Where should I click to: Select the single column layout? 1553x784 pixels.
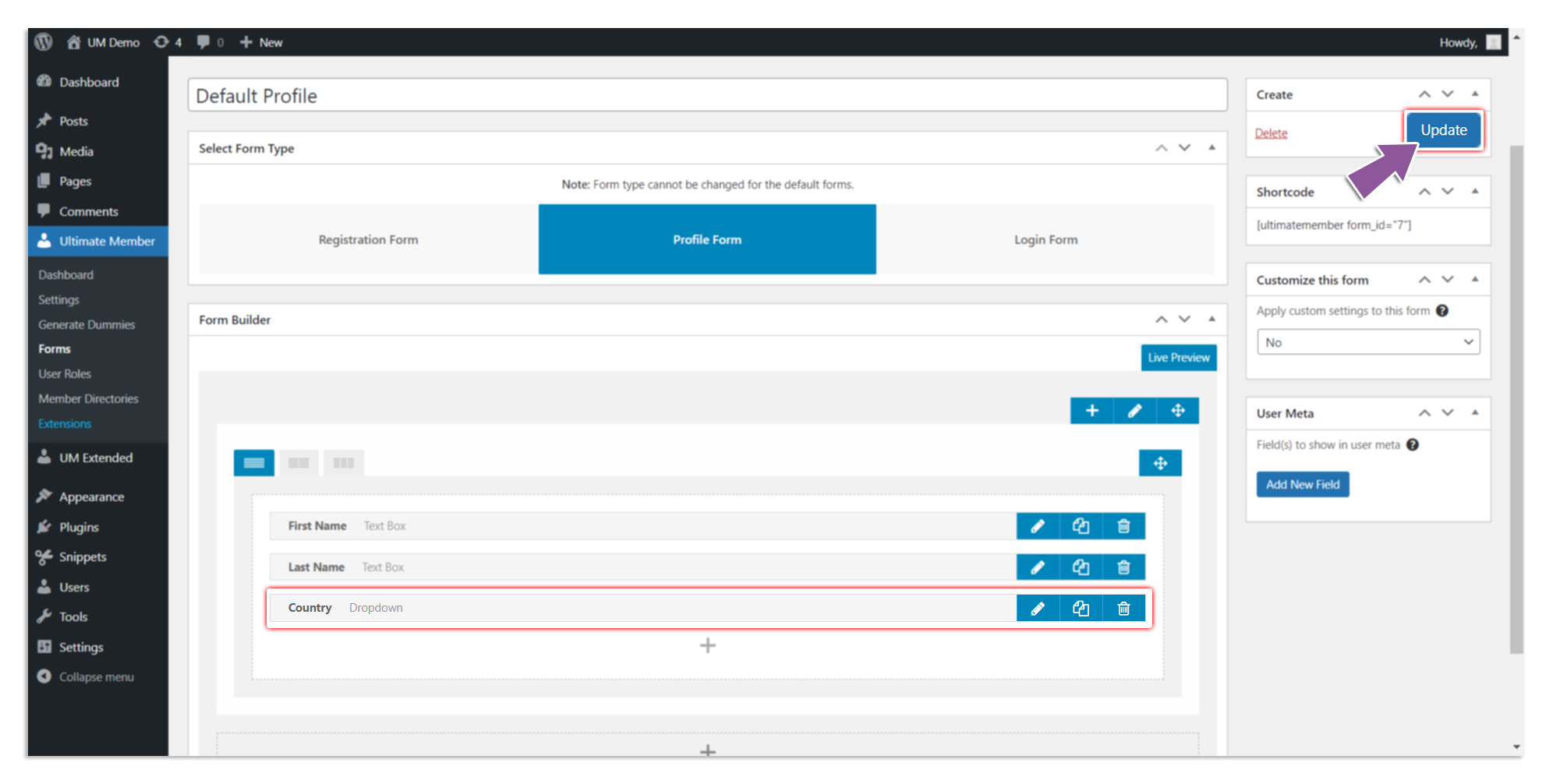(x=254, y=463)
